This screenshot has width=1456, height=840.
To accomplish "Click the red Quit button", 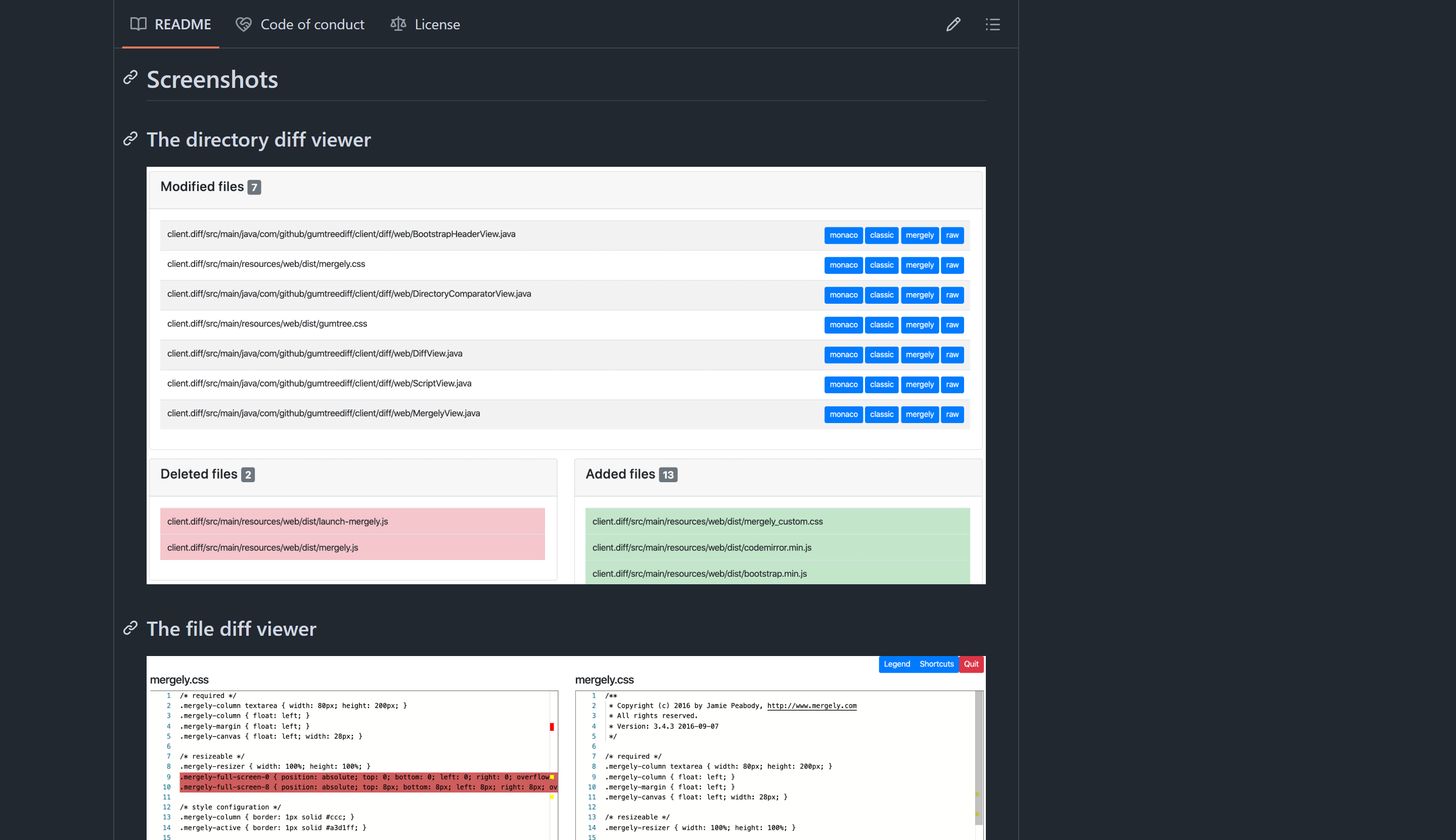I will [971, 664].
